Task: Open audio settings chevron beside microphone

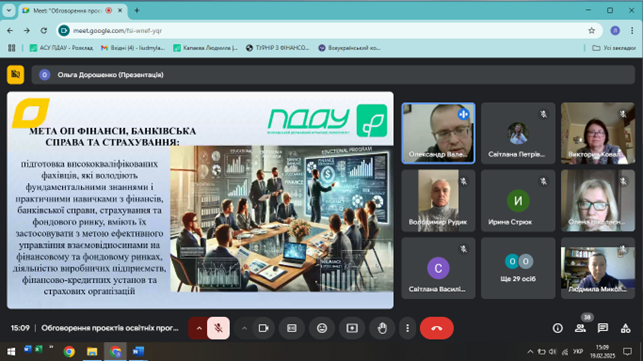Action: coord(199,328)
